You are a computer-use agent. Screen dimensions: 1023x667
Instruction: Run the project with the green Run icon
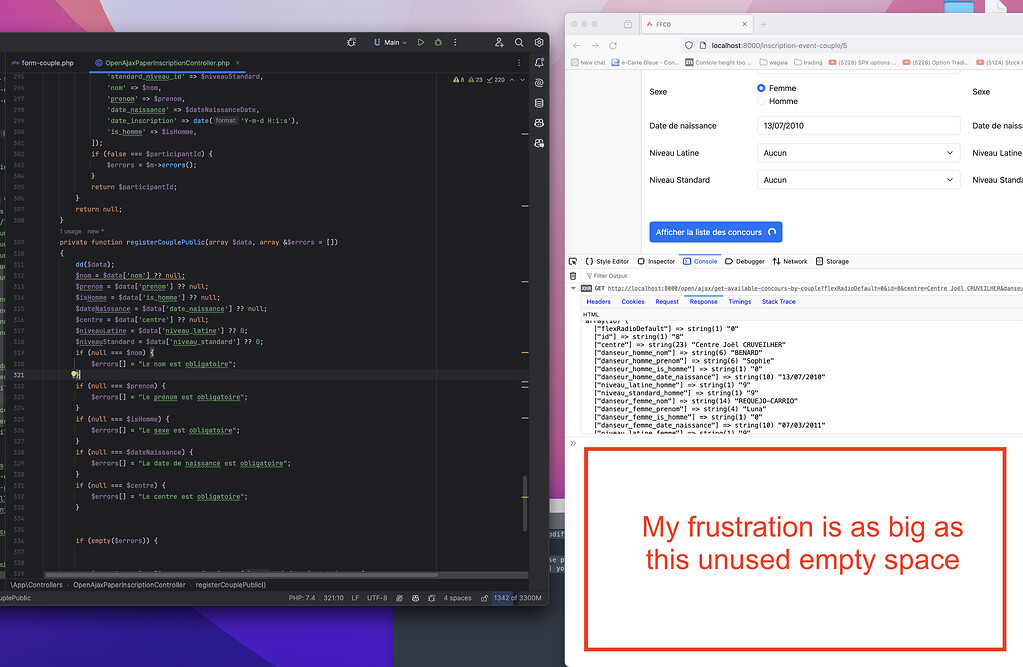[x=421, y=42]
